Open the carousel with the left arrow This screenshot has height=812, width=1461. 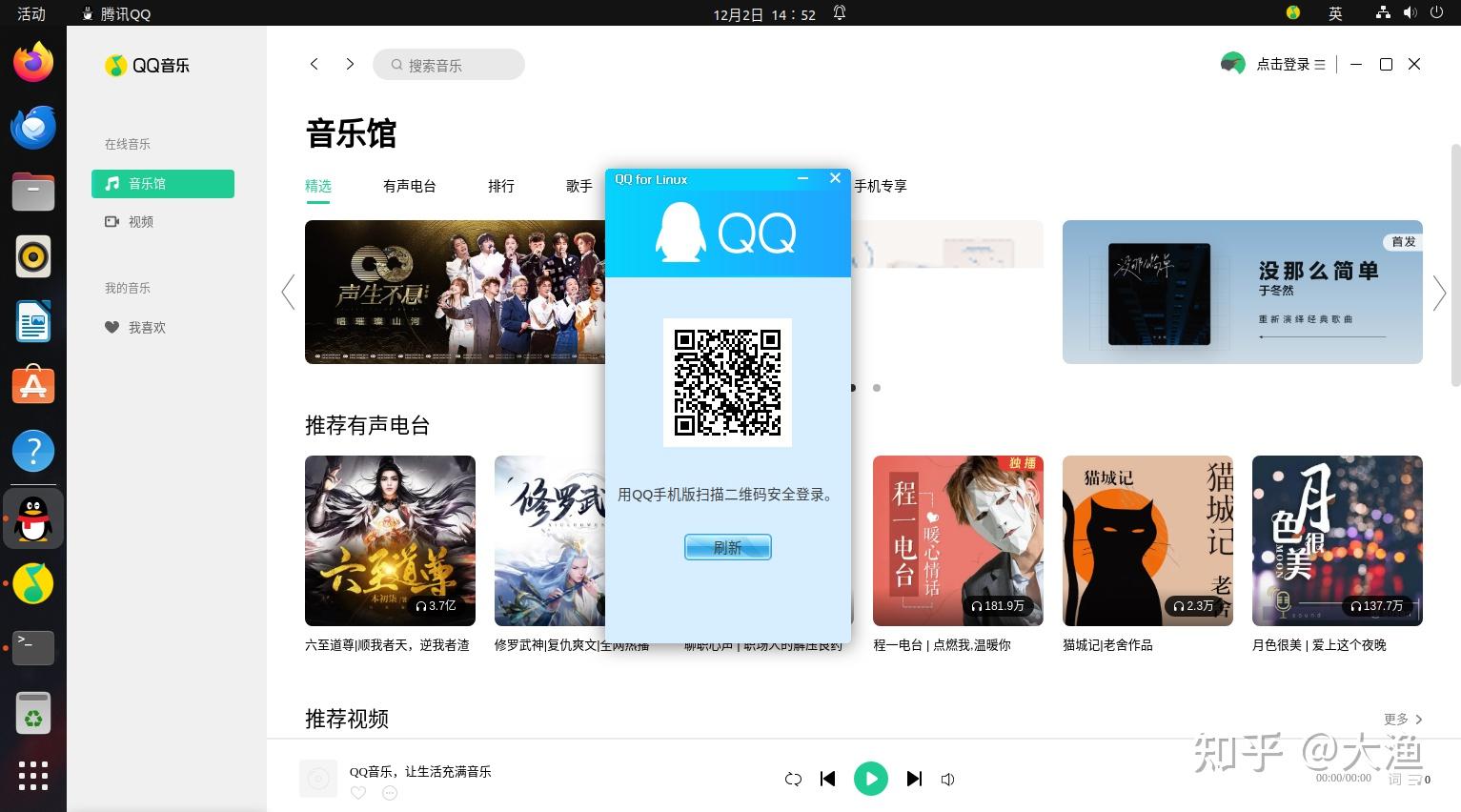[288, 292]
